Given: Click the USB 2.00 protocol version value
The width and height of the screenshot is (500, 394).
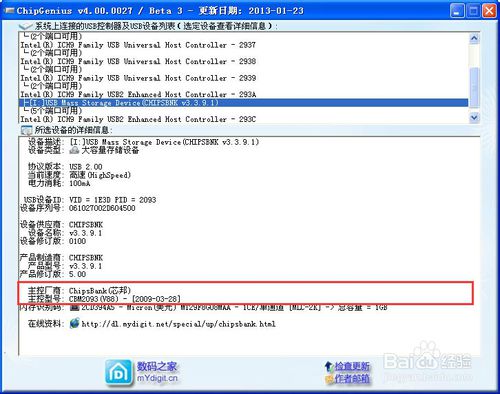Looking at the screenshot, I should [x=86, y=167].
